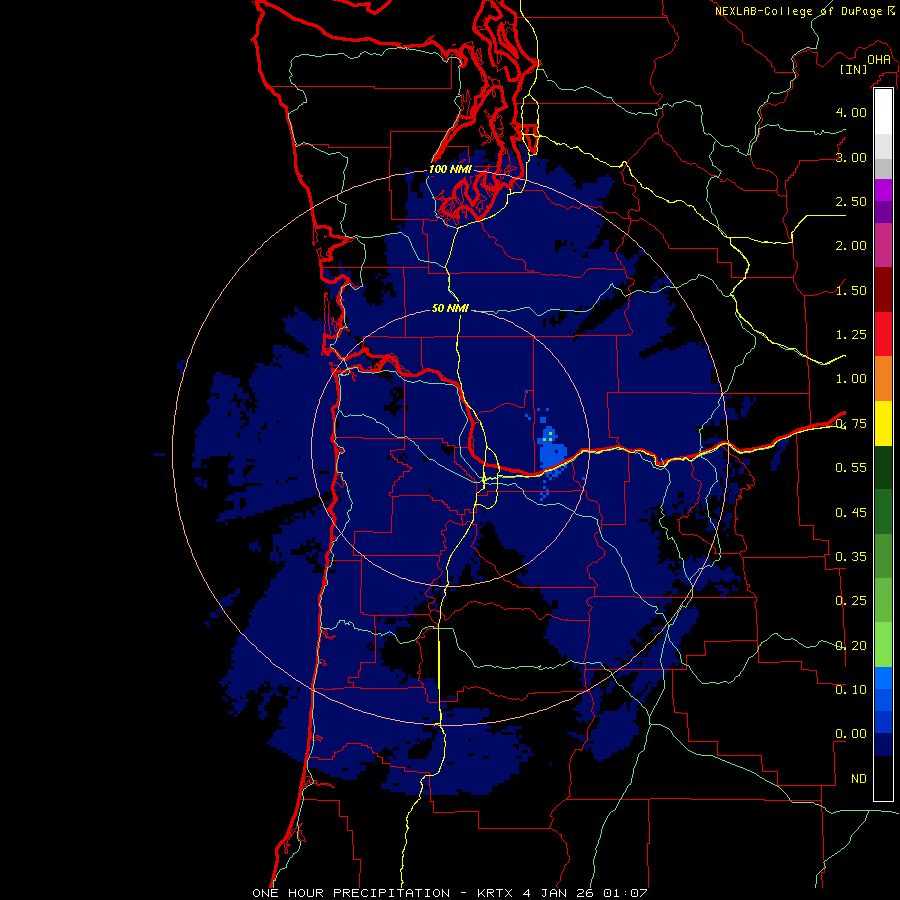Click the 100 NMI range ring label
900x900 pixels.
coord(450,169)
